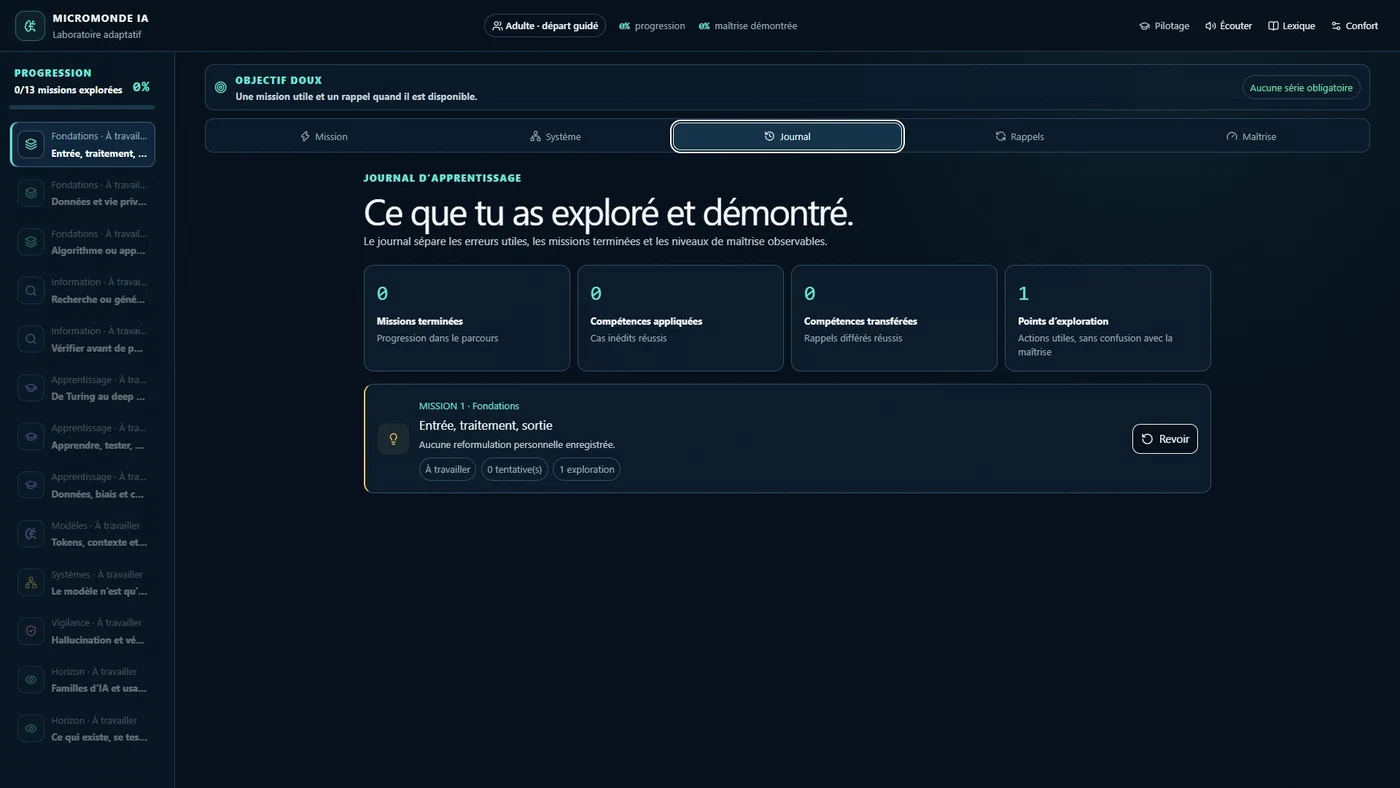The height and width of the screenshot is (788, 1400).
Task: Open the "Données et vie priv…" mission icon
Action: [31, 193]
